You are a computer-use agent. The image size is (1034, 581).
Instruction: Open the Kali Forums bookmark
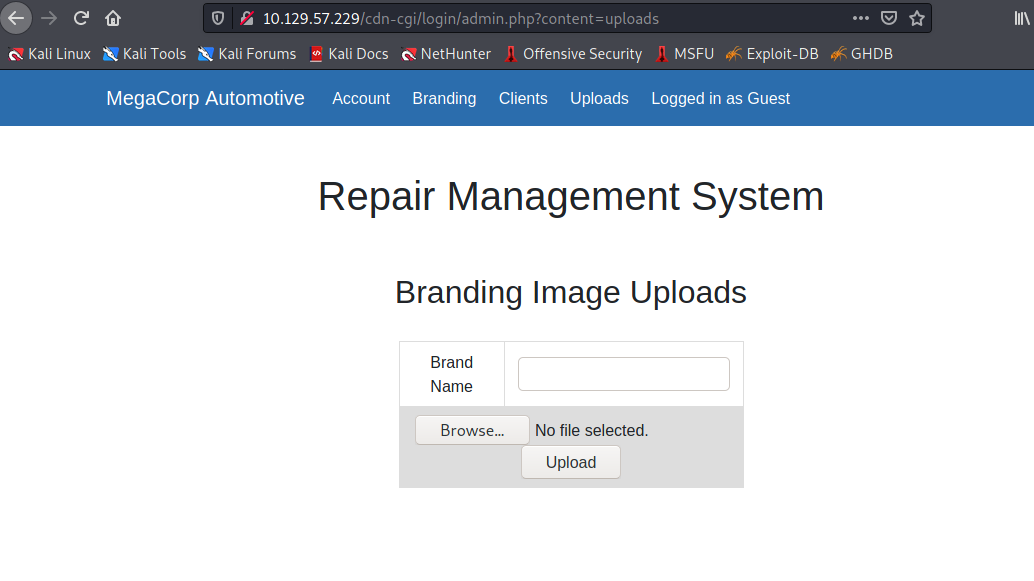click(247, 54)
